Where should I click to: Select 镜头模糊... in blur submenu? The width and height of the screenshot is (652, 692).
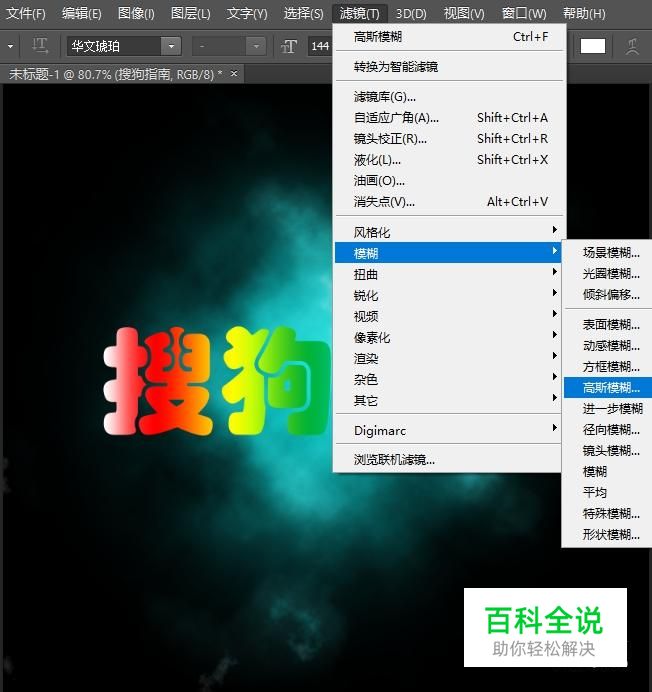(x=608, y=451)
